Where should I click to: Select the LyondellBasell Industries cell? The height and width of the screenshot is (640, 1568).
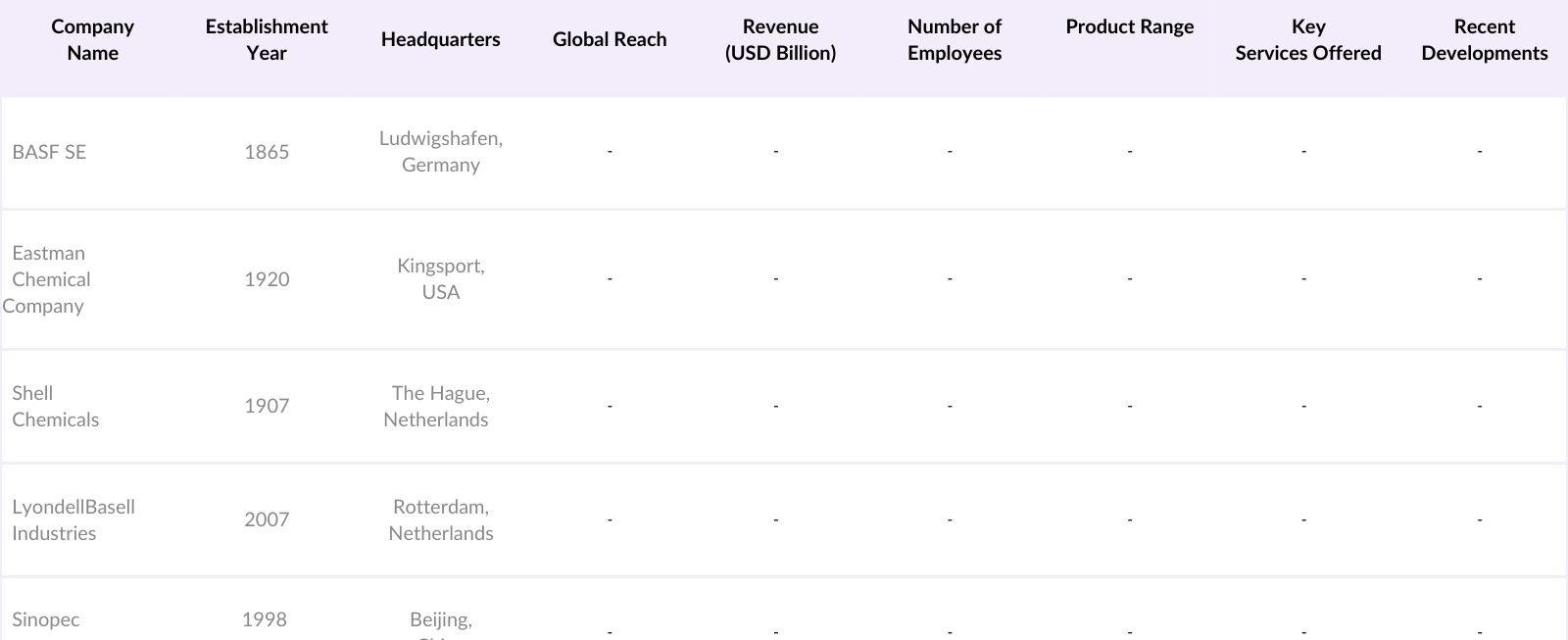coord(73,519)
